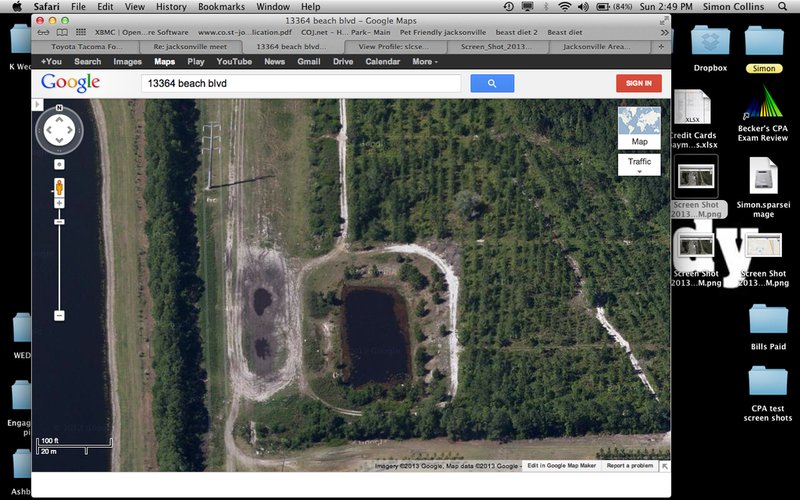Pan the map north with the up arrow
The width and height of the screenshot is (800, 500).
click(x=59, y=120)
